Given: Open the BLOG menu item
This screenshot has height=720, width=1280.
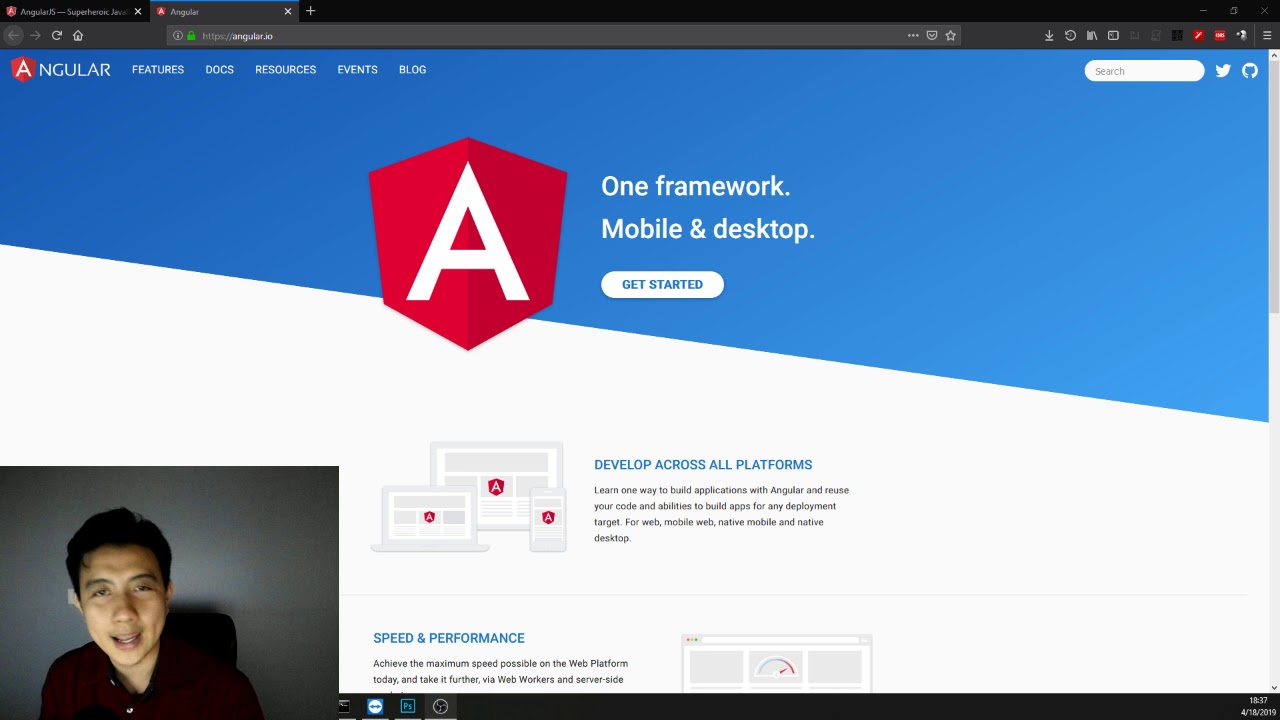Looking at the screenshot, I should tap(412, 70).
